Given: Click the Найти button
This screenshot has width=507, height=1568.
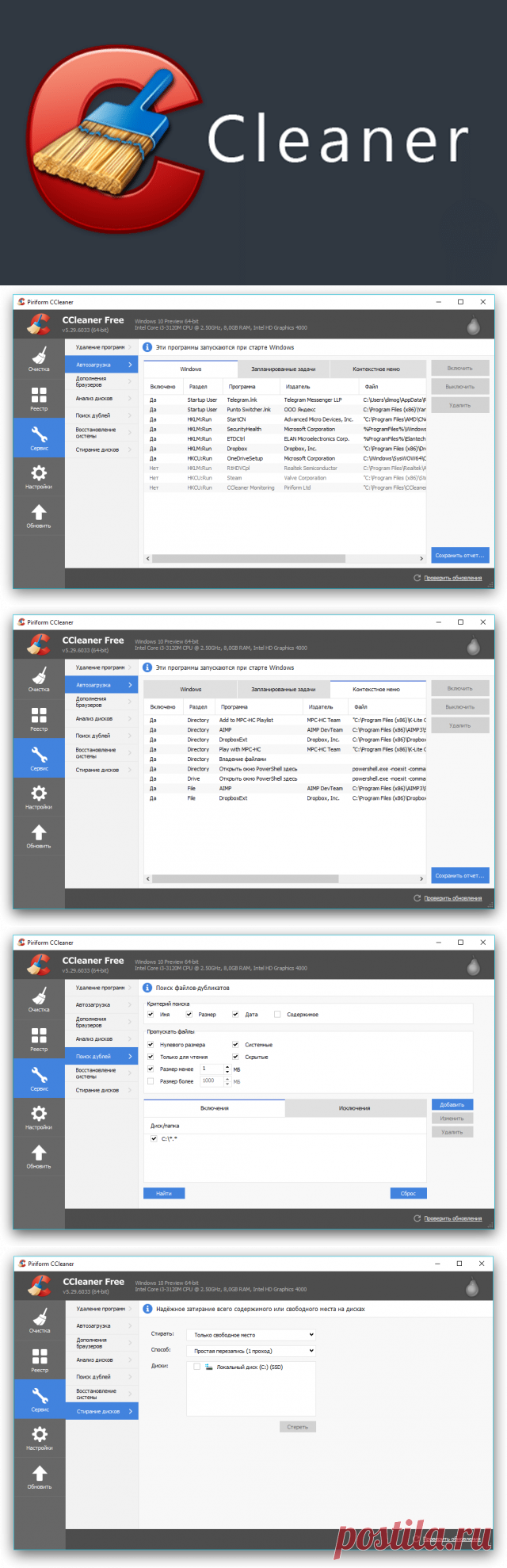Looking at the screenshot, I should (164, 1192).
